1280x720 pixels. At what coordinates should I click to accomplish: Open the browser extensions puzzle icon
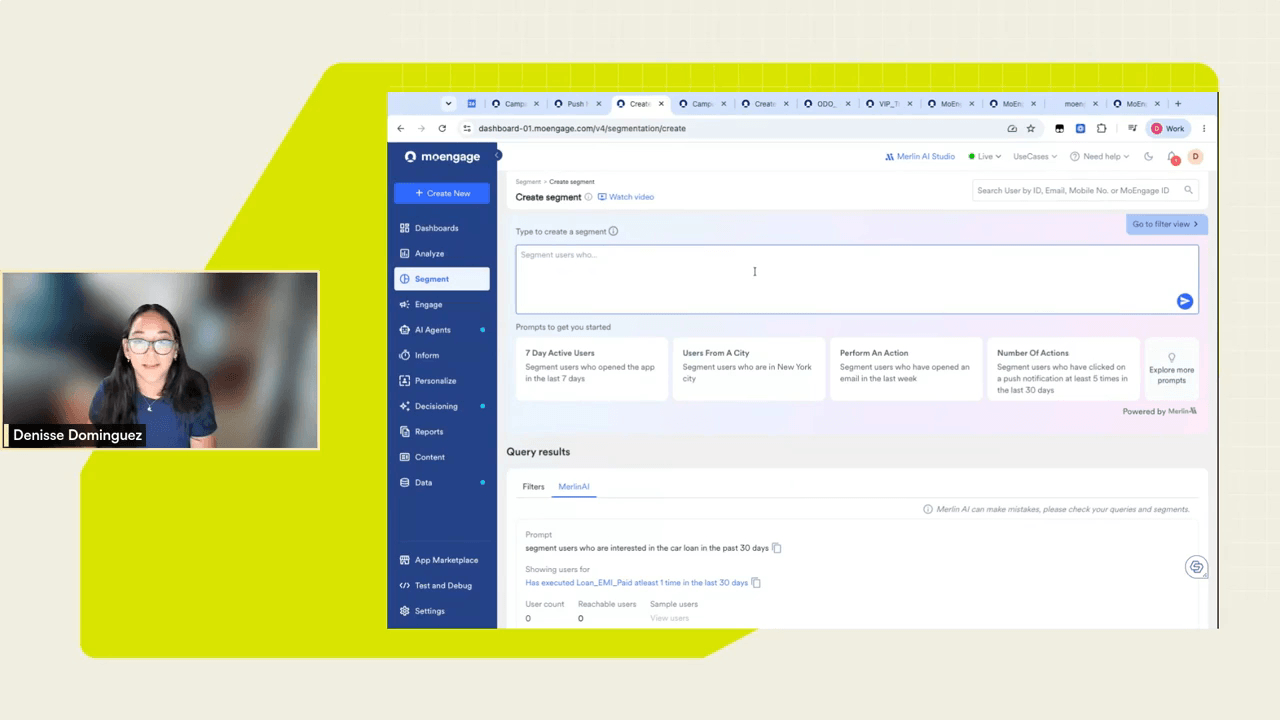click(x=1102, y=128)
